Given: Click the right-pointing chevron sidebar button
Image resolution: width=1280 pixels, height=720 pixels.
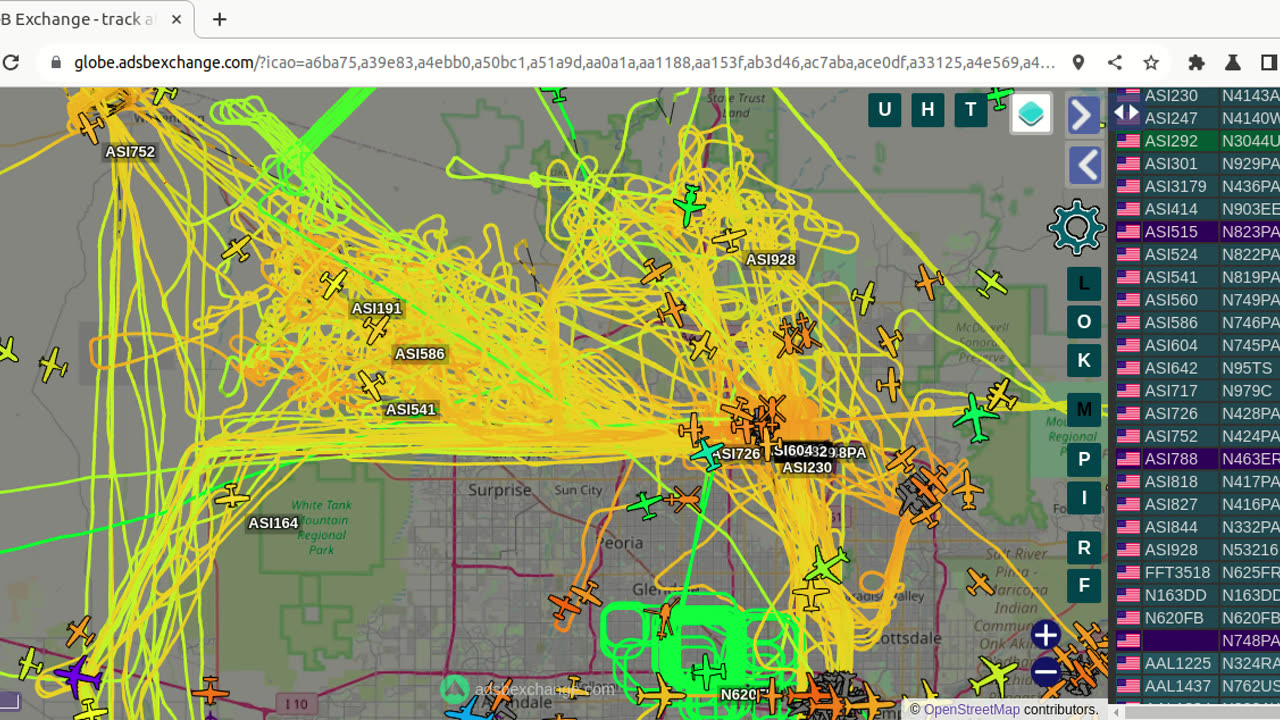Looking at the screenshot, I should (x=1084, y=115).
